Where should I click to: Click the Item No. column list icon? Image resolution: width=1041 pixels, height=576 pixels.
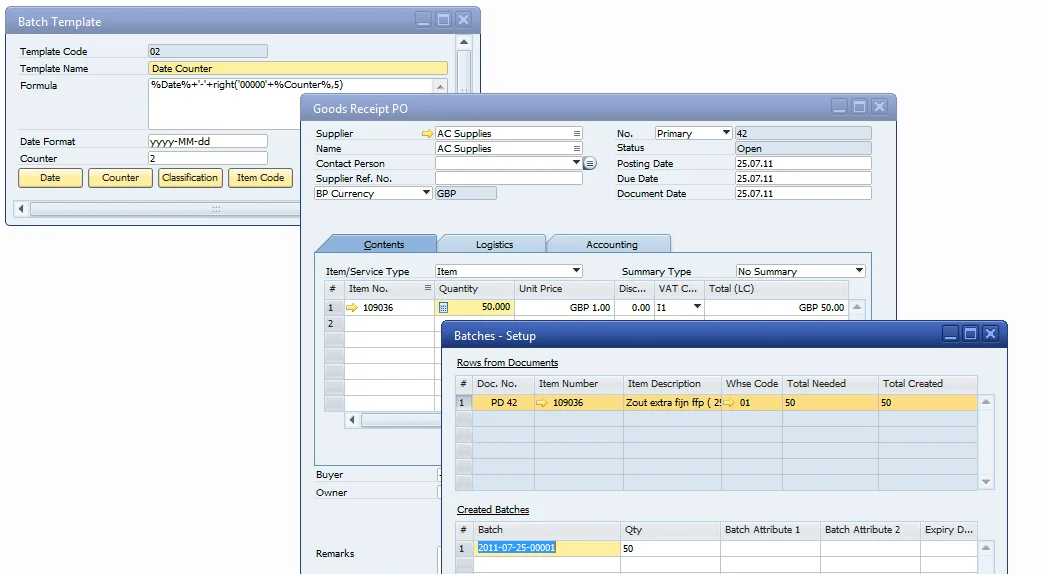tap(428, 288)
